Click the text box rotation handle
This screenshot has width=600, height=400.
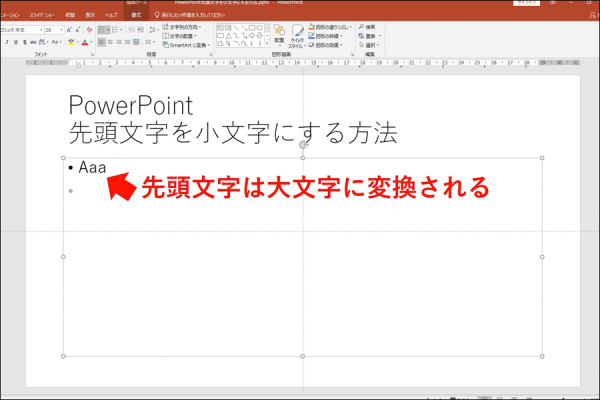coord(303,144)
